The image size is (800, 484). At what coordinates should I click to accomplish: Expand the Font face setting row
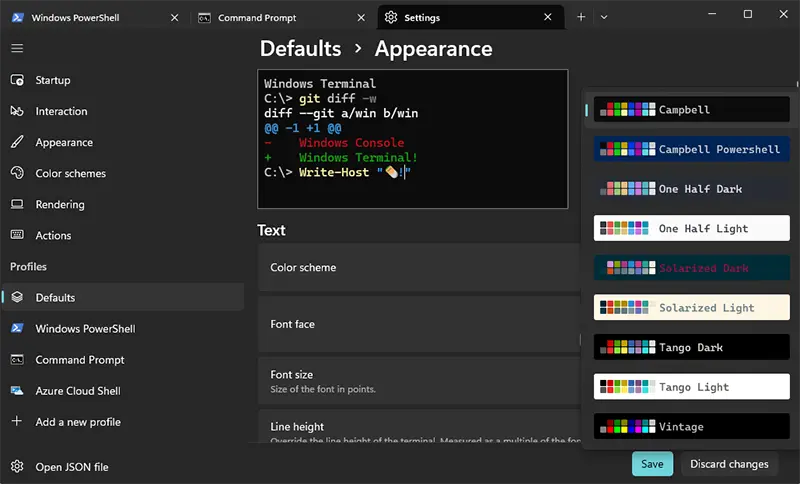click(x=419, y=324)
